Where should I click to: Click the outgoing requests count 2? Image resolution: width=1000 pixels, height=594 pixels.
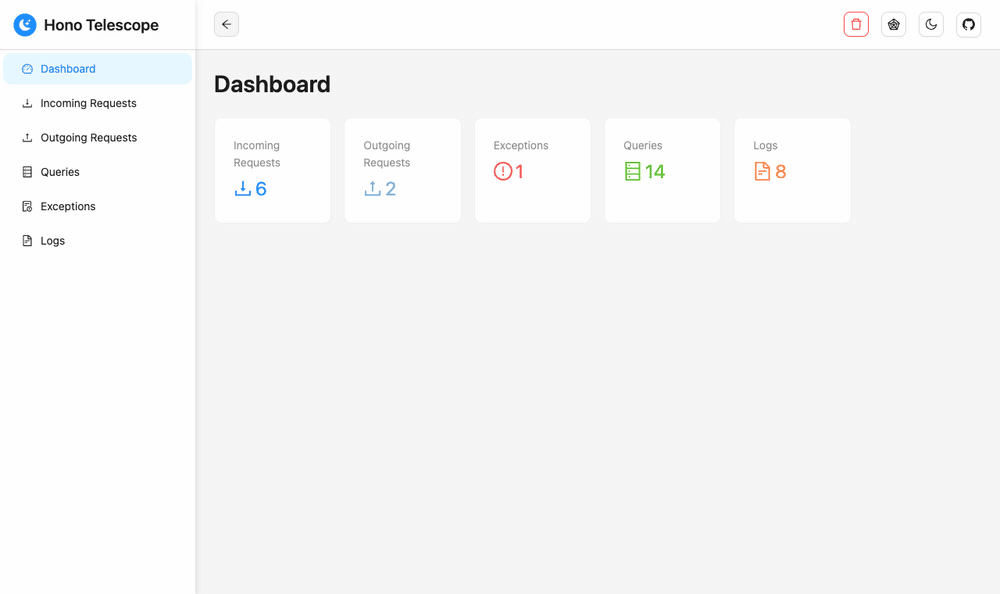[391, 189]
